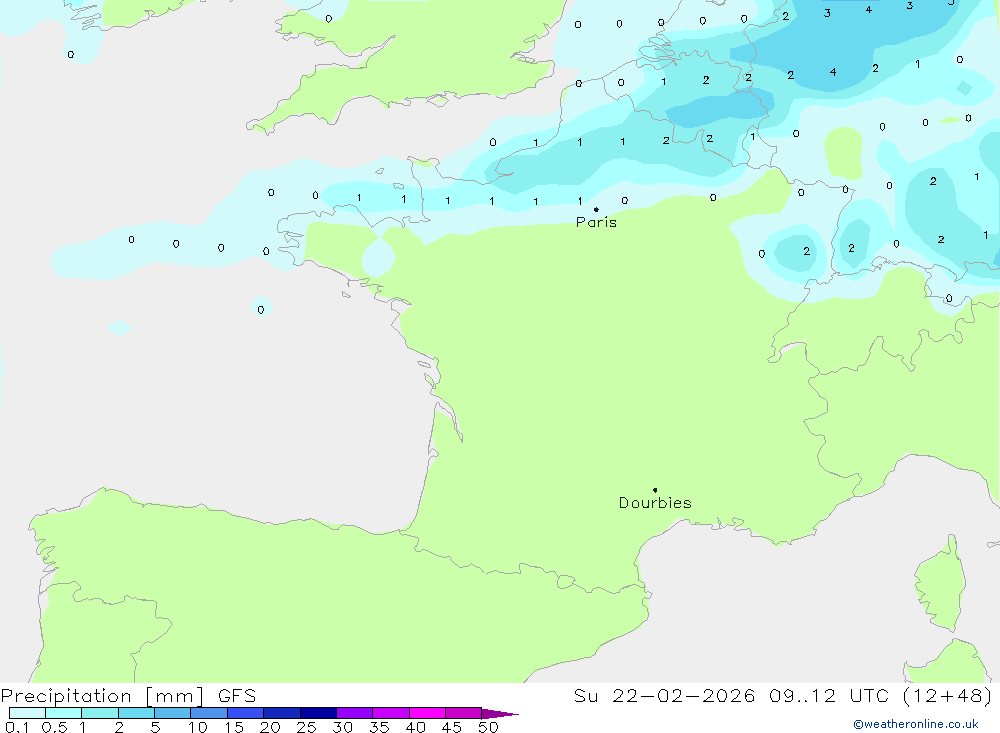Click the '10' legend scale value
The image size is (1000, 733).
[198, 727]
